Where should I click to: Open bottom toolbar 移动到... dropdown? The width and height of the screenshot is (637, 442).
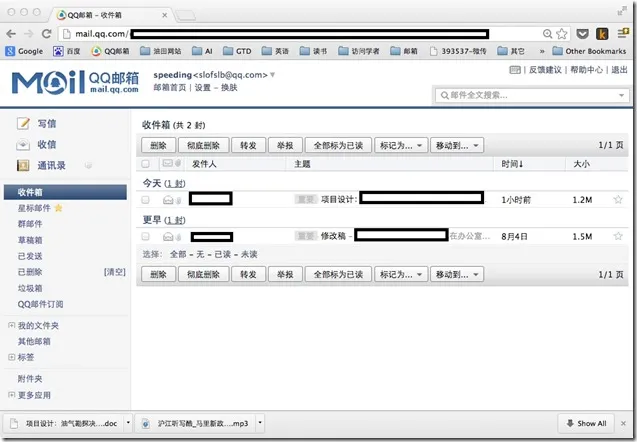(457, 274)
